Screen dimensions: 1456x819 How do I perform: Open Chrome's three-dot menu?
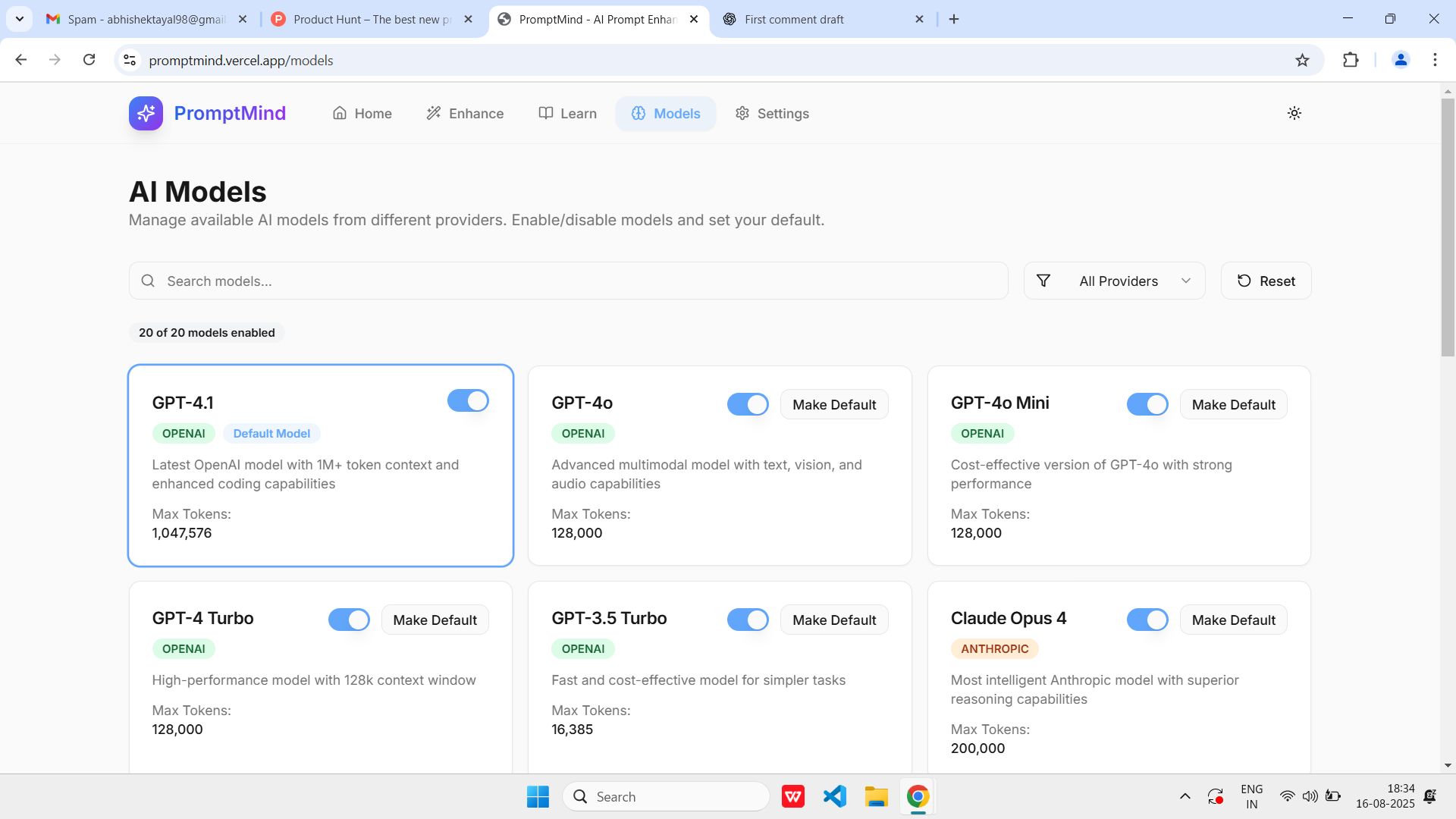pos(1435,60)
